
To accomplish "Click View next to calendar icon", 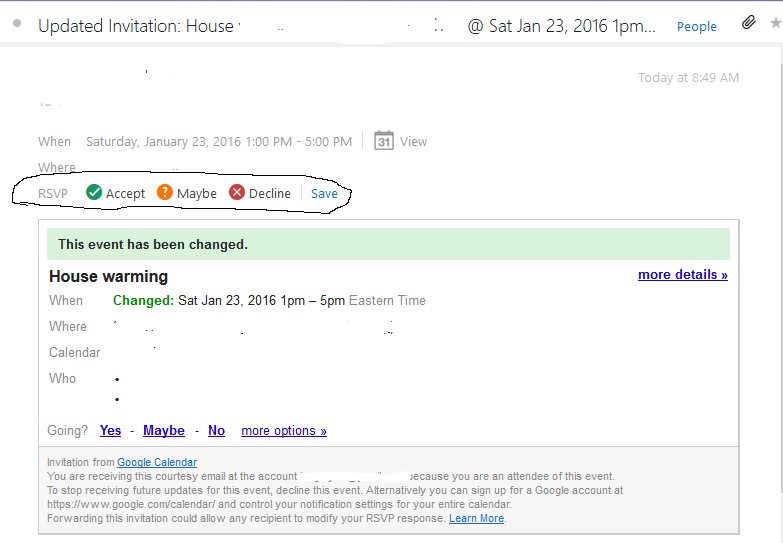I will 413,142.
